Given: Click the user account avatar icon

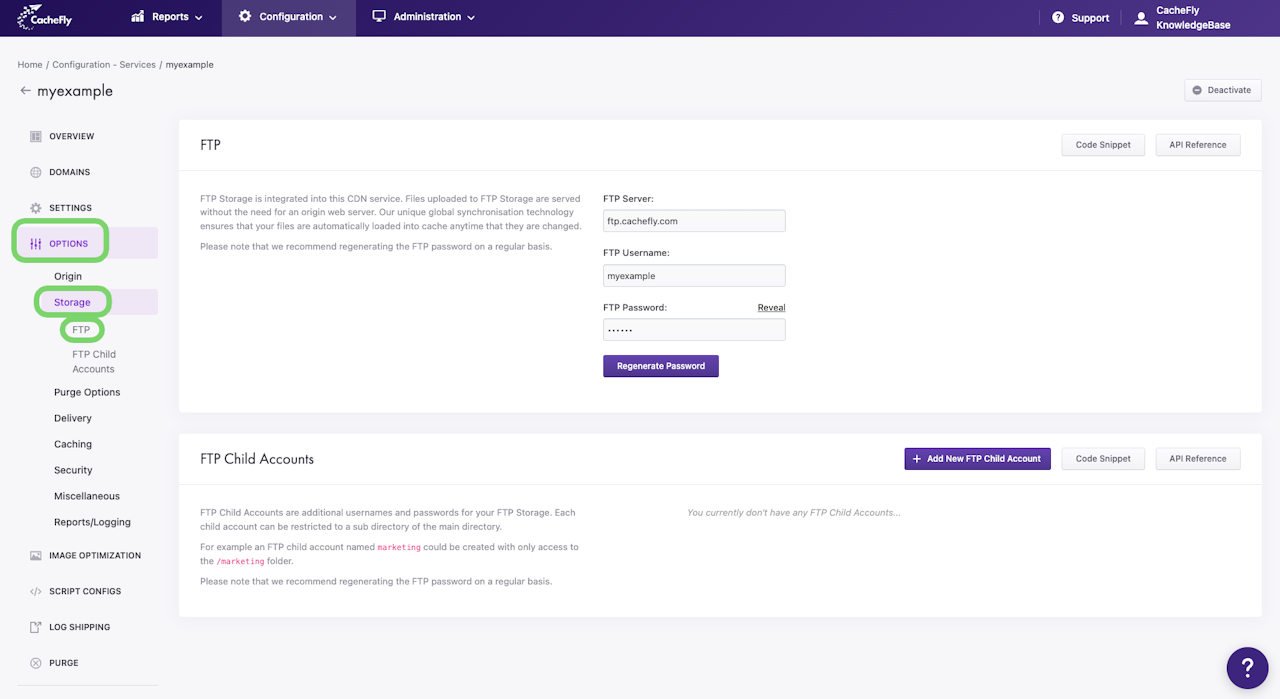Looking at the screenshot, I should click(1141, 18).
